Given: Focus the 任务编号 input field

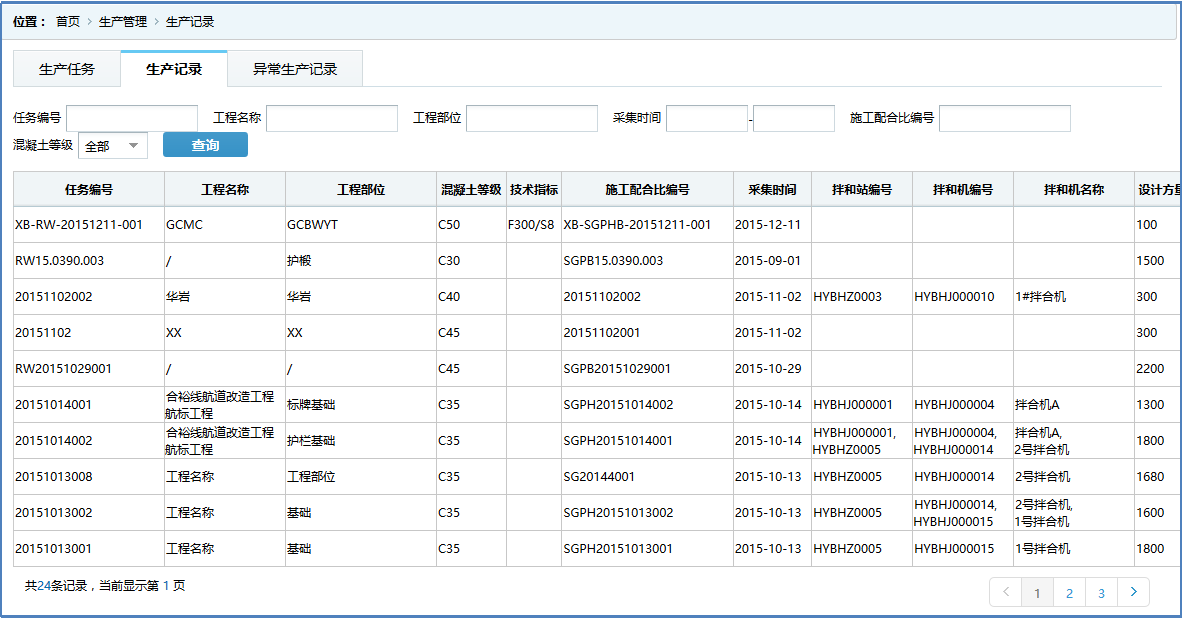Looking at the screenshot, I should coord(132,118).
